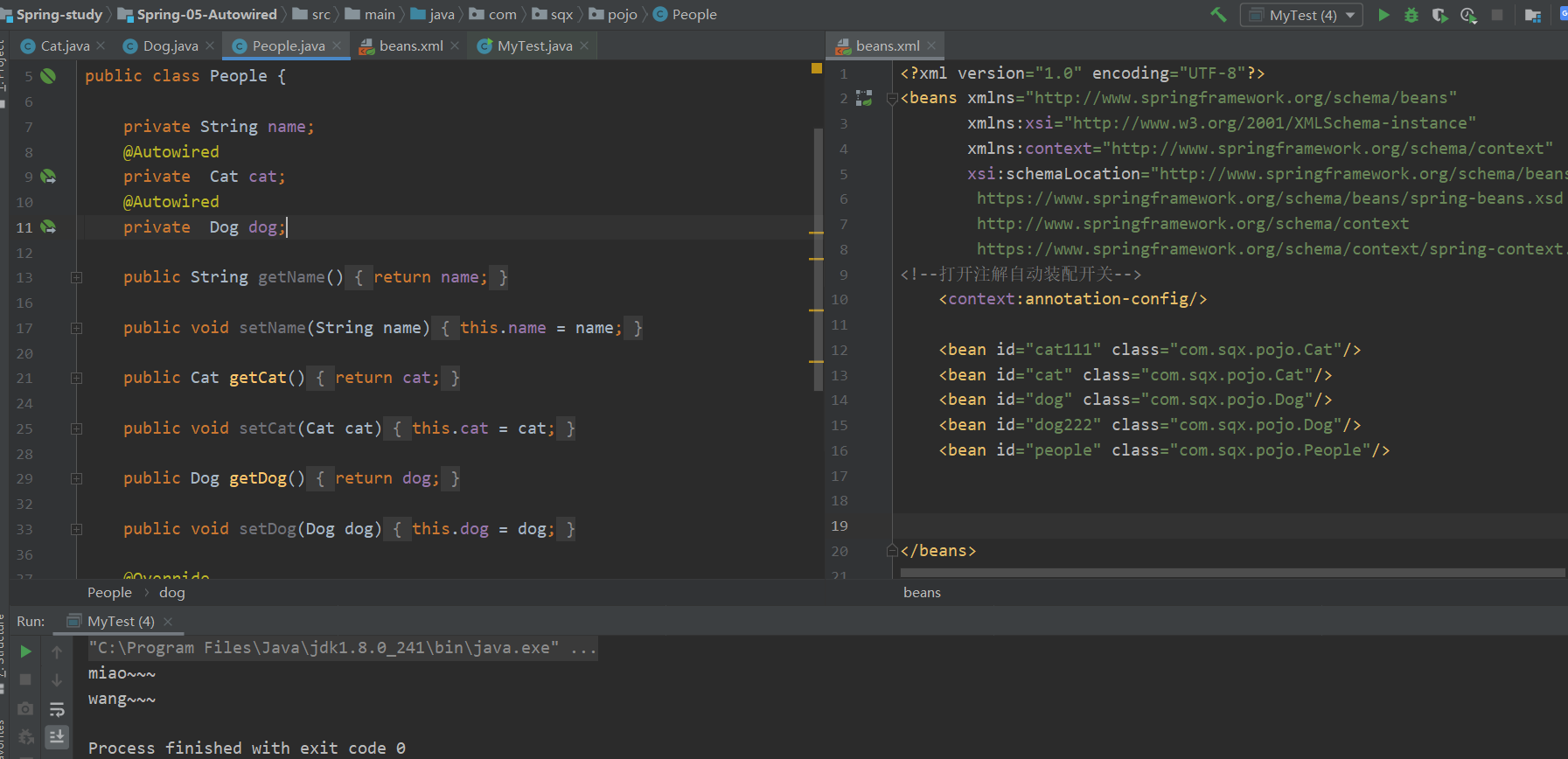
Task: Click Spring bean gutter icon on line 5
Action: pos(48,76)
